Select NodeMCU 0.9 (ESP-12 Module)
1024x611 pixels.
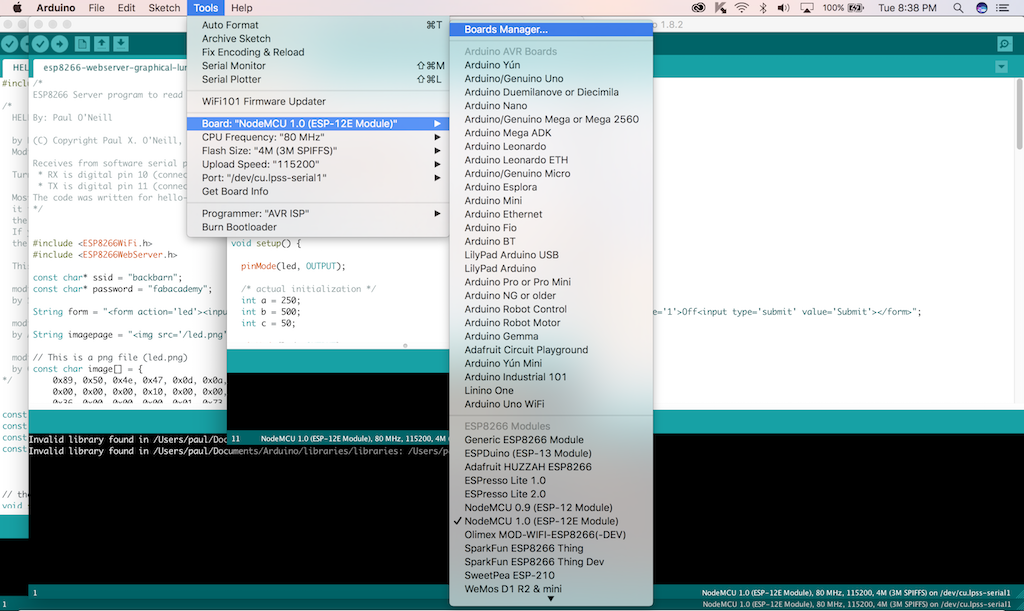pyautogui.click(x=551, y=508)
